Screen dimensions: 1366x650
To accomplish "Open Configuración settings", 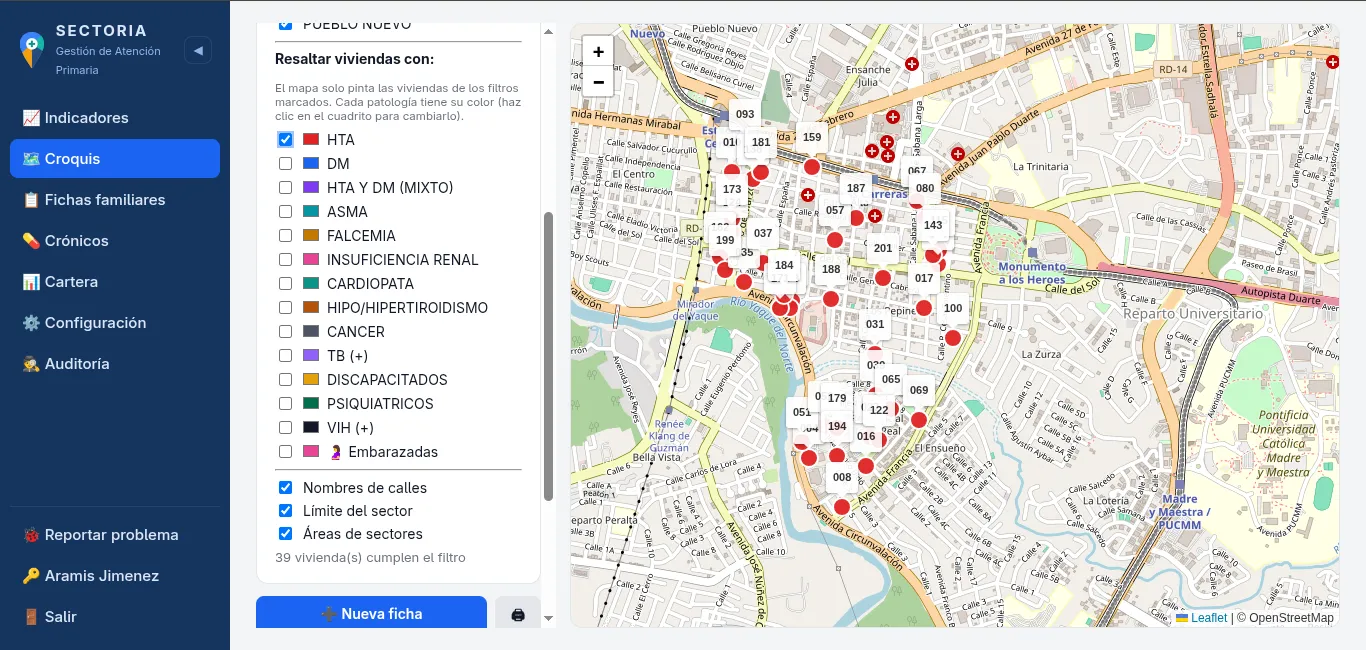I will click(x=115, y=323).
